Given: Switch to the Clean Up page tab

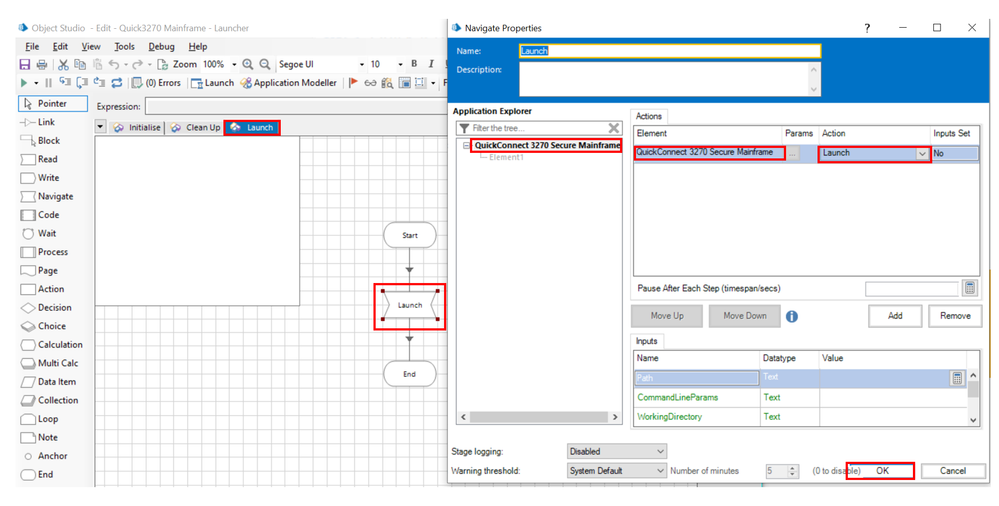Looking at the screenshot, I should pos(195,128).
